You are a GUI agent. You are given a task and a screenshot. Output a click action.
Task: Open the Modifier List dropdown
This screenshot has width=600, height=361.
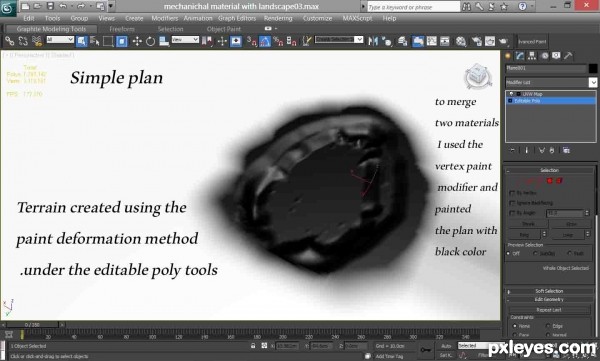point(593,82)
